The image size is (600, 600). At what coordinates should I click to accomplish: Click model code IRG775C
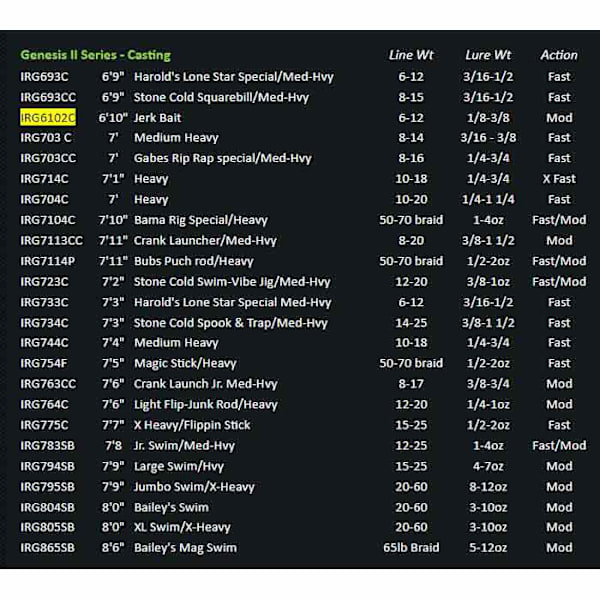tap(44, 425)
